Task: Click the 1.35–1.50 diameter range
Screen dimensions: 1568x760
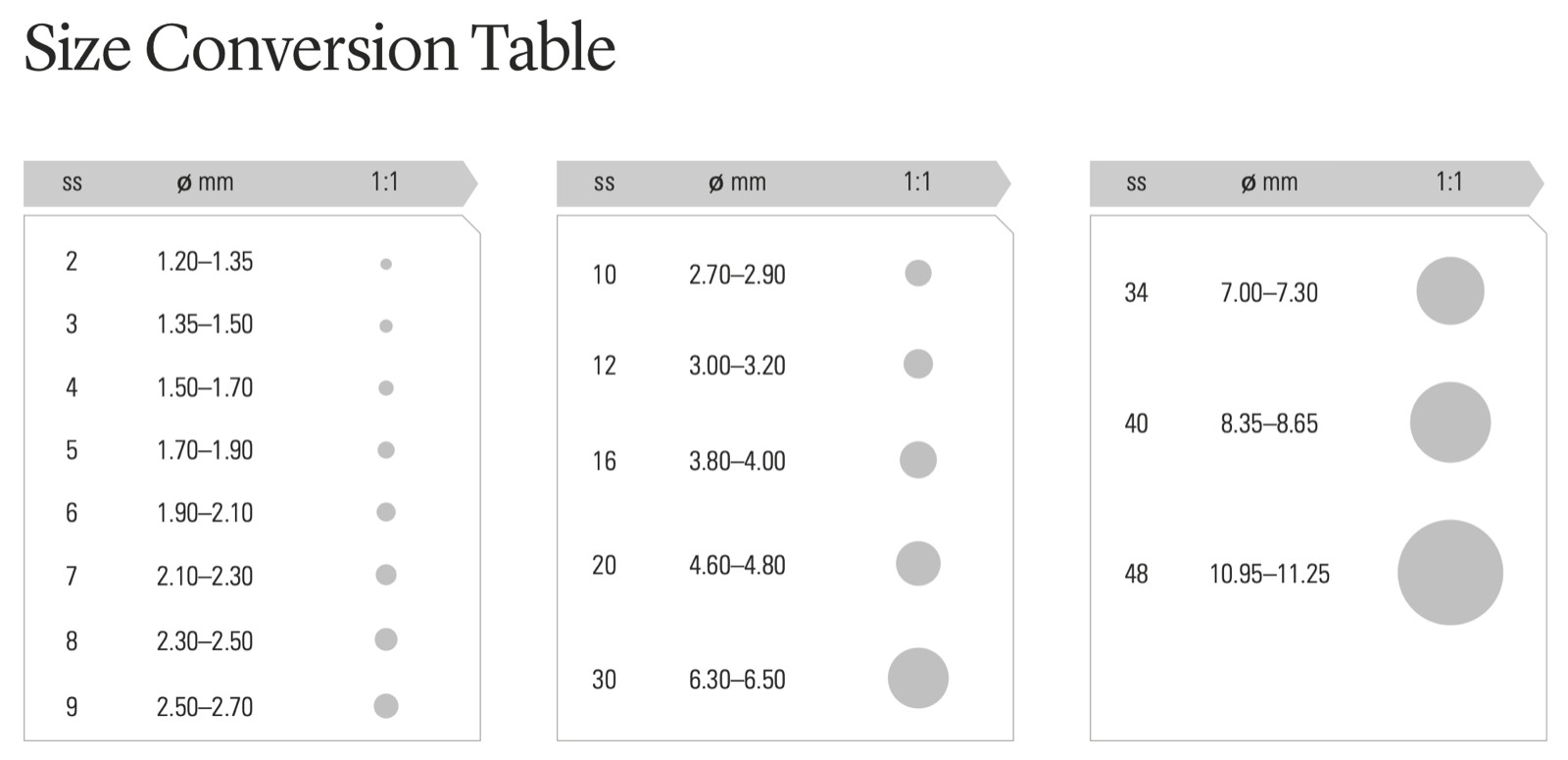Action: [x=205, y=325]
